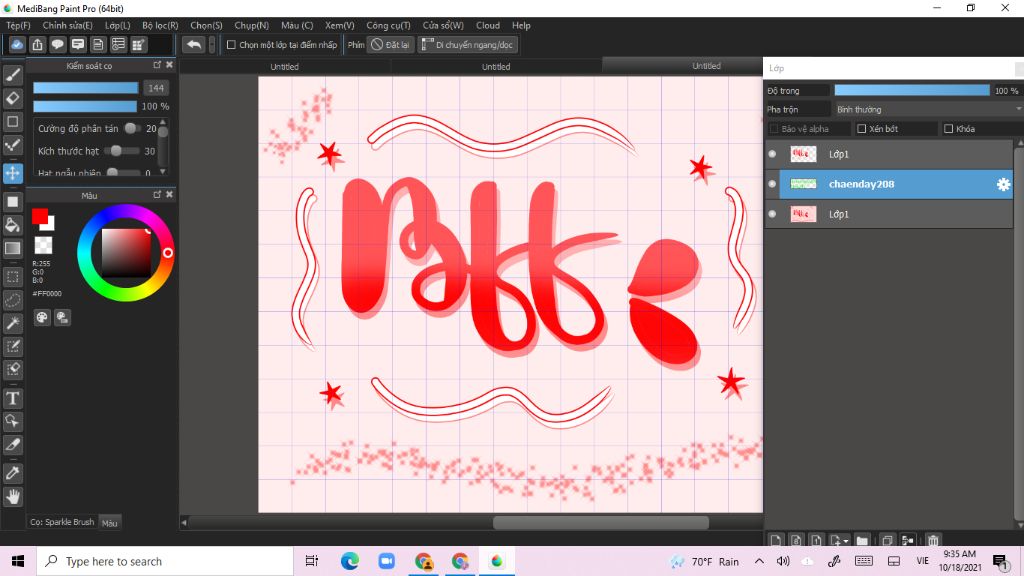The width and height of the screenshot is (1024, 576).
Task: Toggle the 'Bảo vệ alpha' checkbox
Action: pyautogui.click(x=774, y=129)
